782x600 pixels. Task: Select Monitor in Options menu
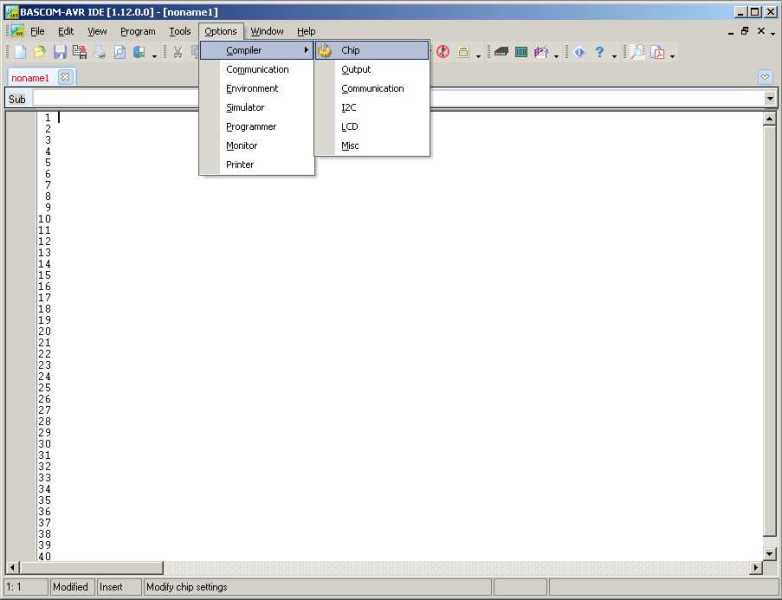tap(257, 146)
